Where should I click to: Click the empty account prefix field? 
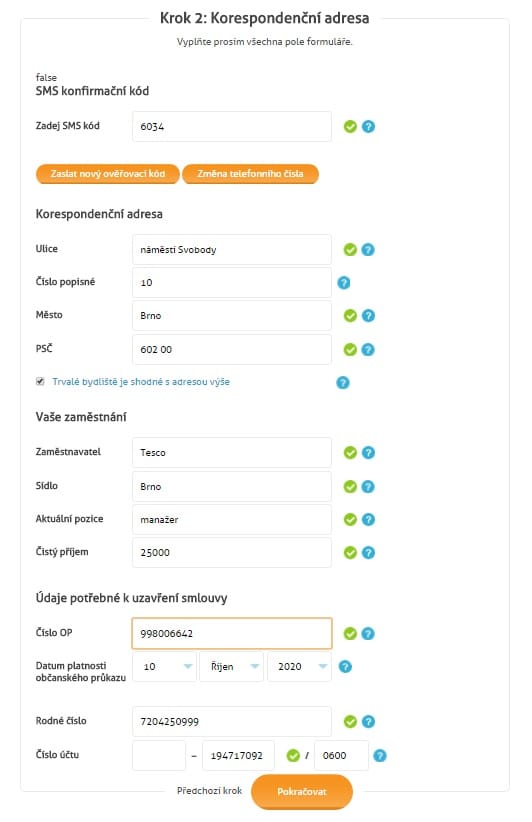tap(159, 755)
